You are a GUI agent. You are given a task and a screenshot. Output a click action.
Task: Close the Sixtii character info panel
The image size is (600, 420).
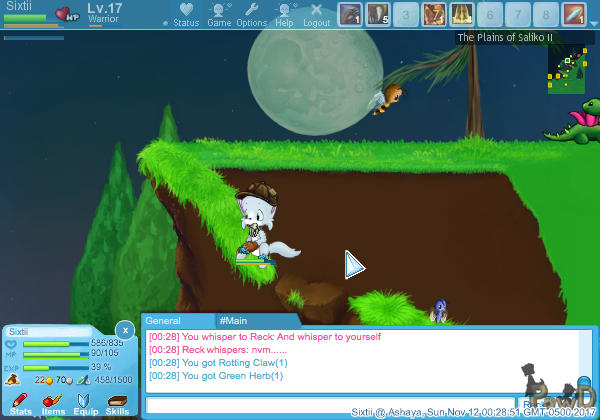coord(123,329)
